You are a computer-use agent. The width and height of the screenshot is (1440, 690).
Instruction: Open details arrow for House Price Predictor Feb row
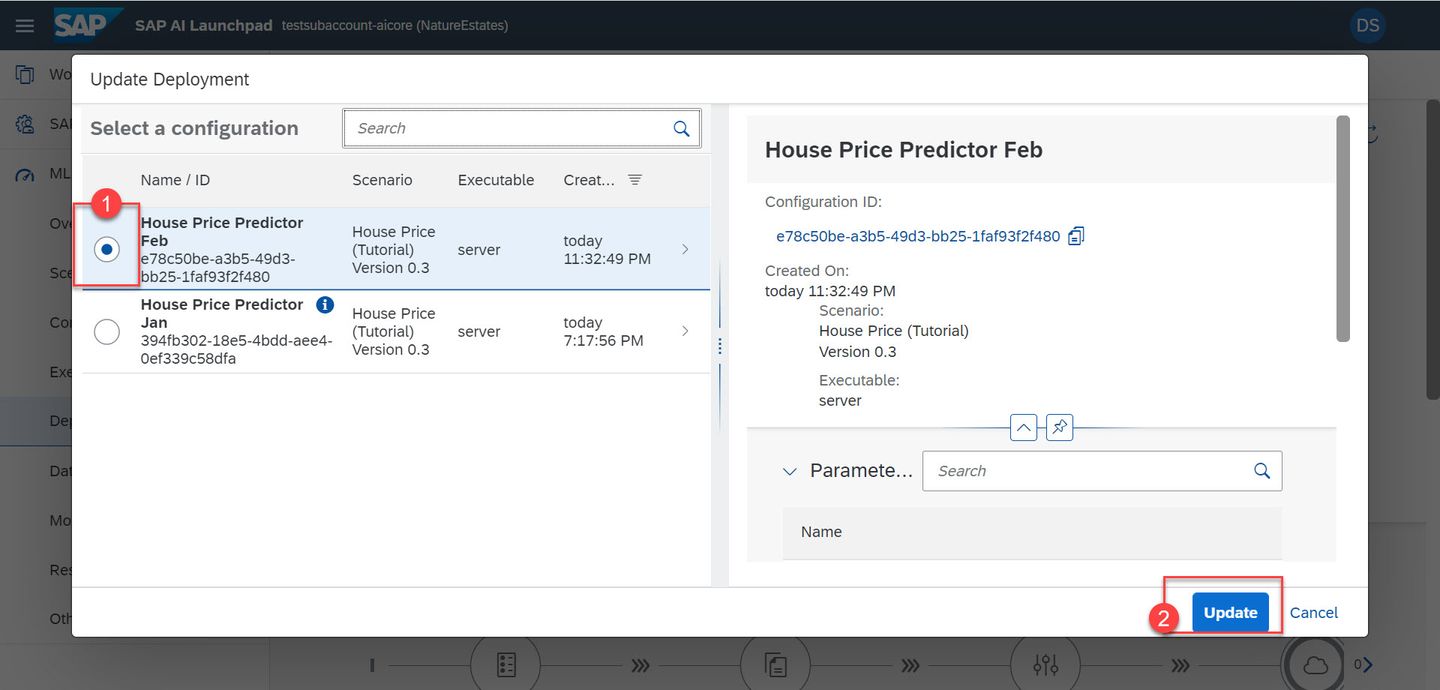click(x=685, y=249)
